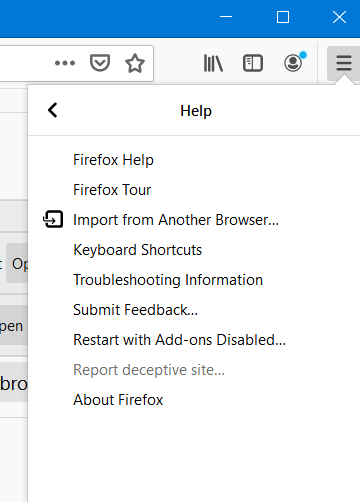Maximize the Firefox window

click(x=283, y=17)
